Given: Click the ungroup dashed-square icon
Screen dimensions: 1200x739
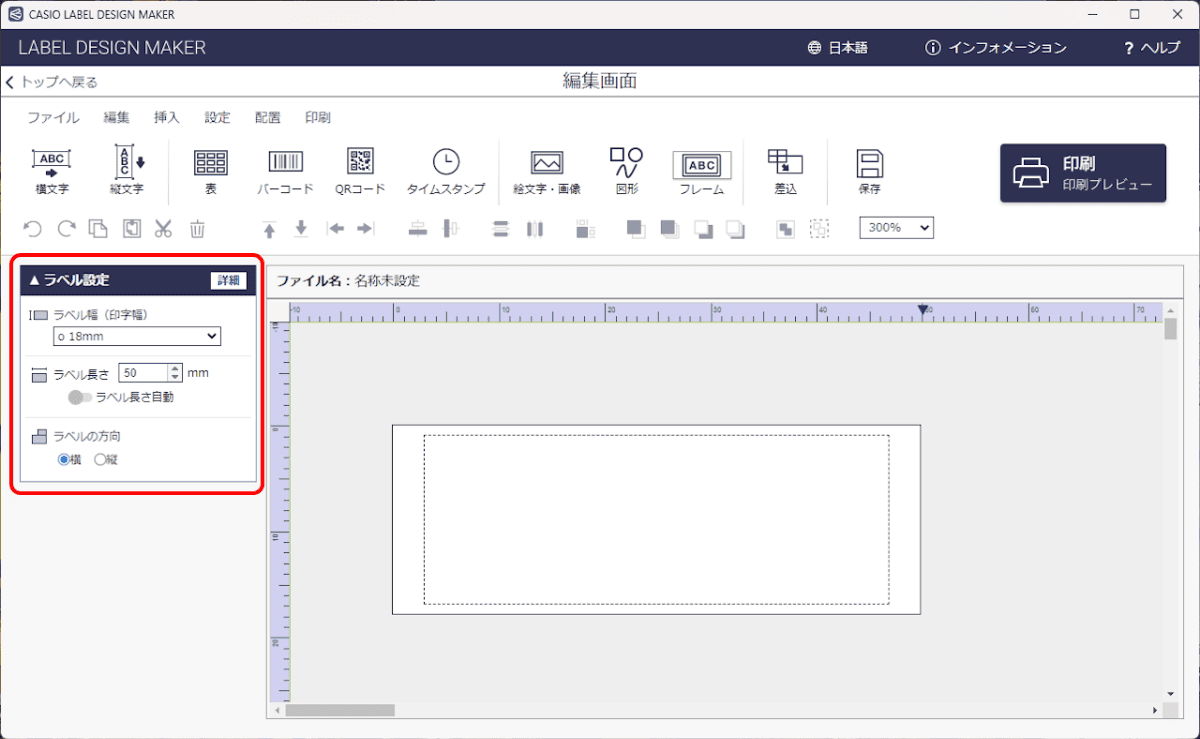Looking at the screenshot, I should click(820, 229).
